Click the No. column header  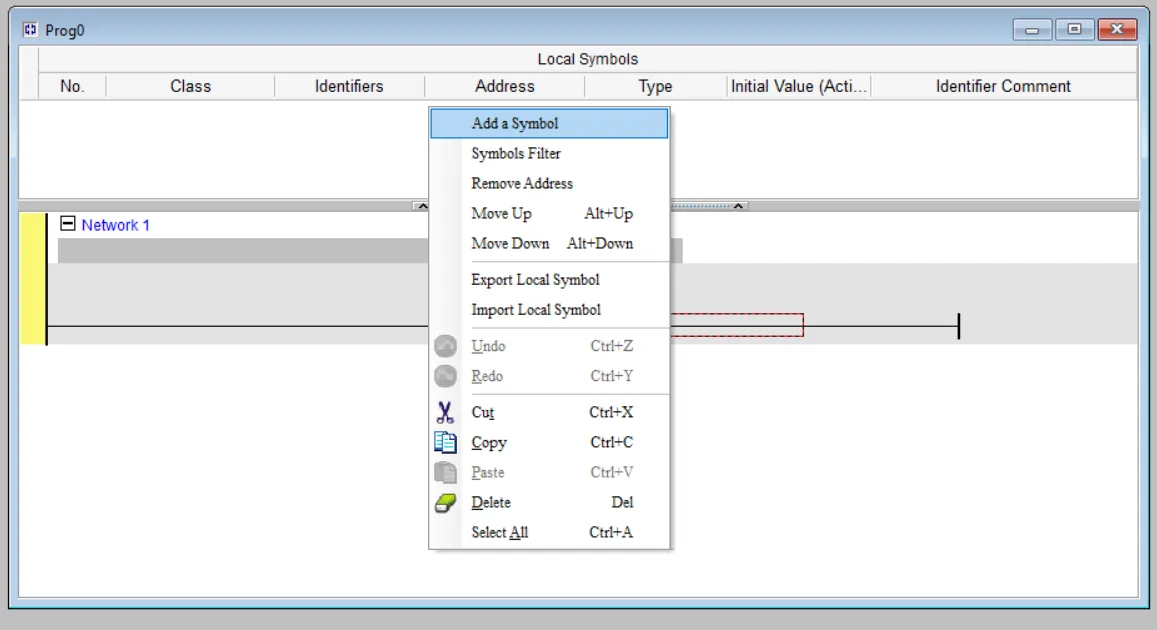72,86
